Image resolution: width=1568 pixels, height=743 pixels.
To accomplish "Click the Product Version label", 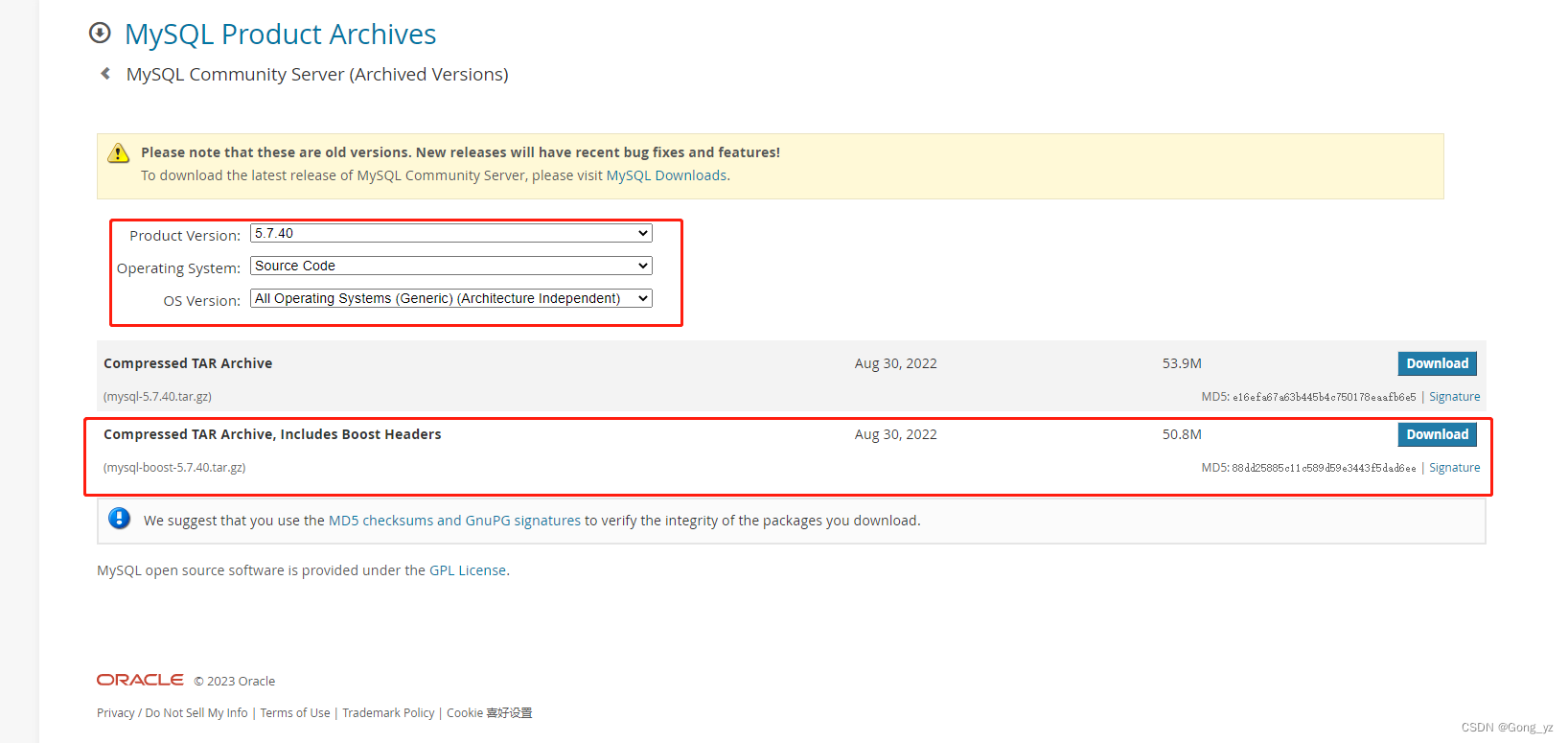I will click(x=185, y=236).
